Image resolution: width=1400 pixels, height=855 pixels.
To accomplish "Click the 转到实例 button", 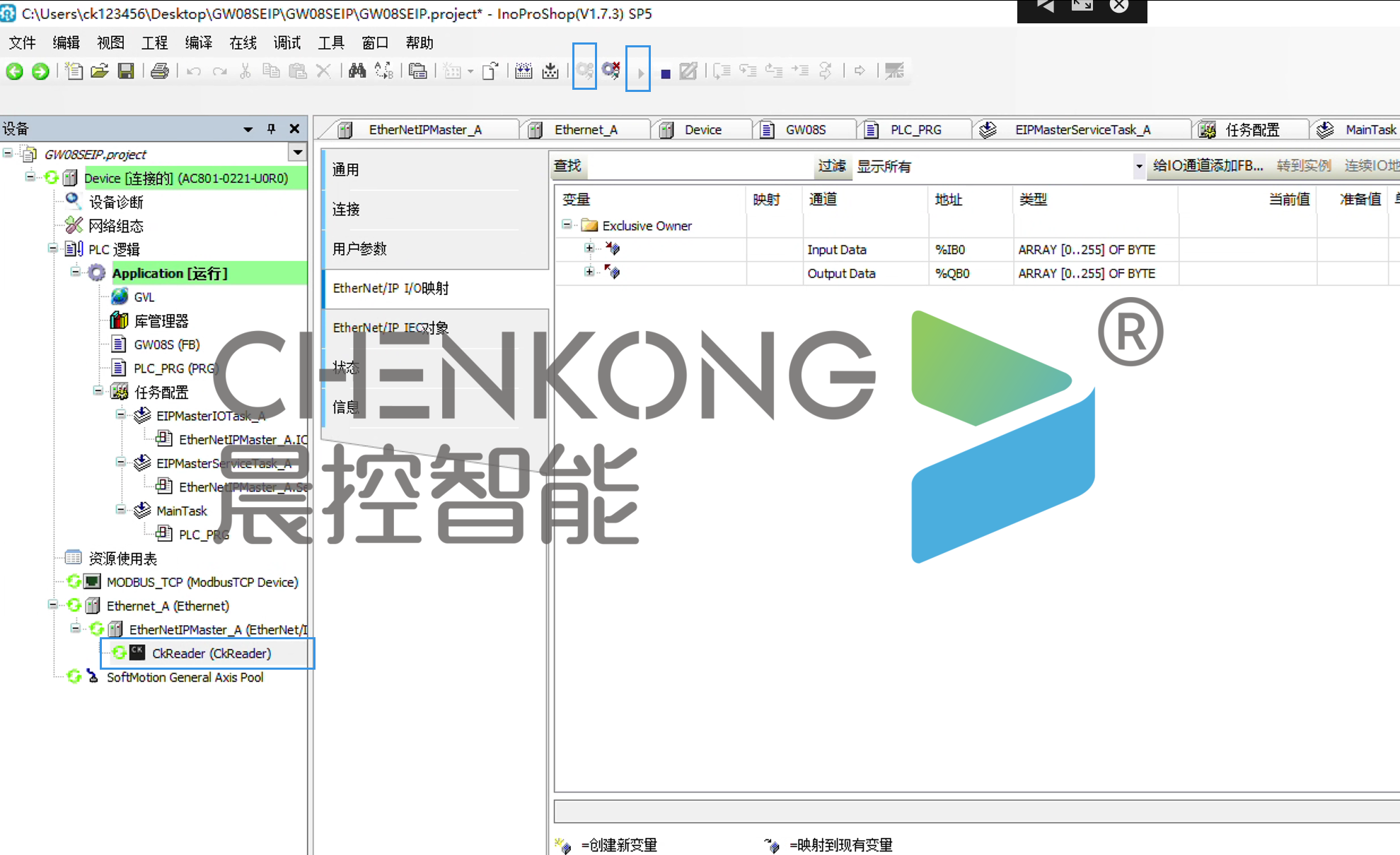I will [1304, 166].
